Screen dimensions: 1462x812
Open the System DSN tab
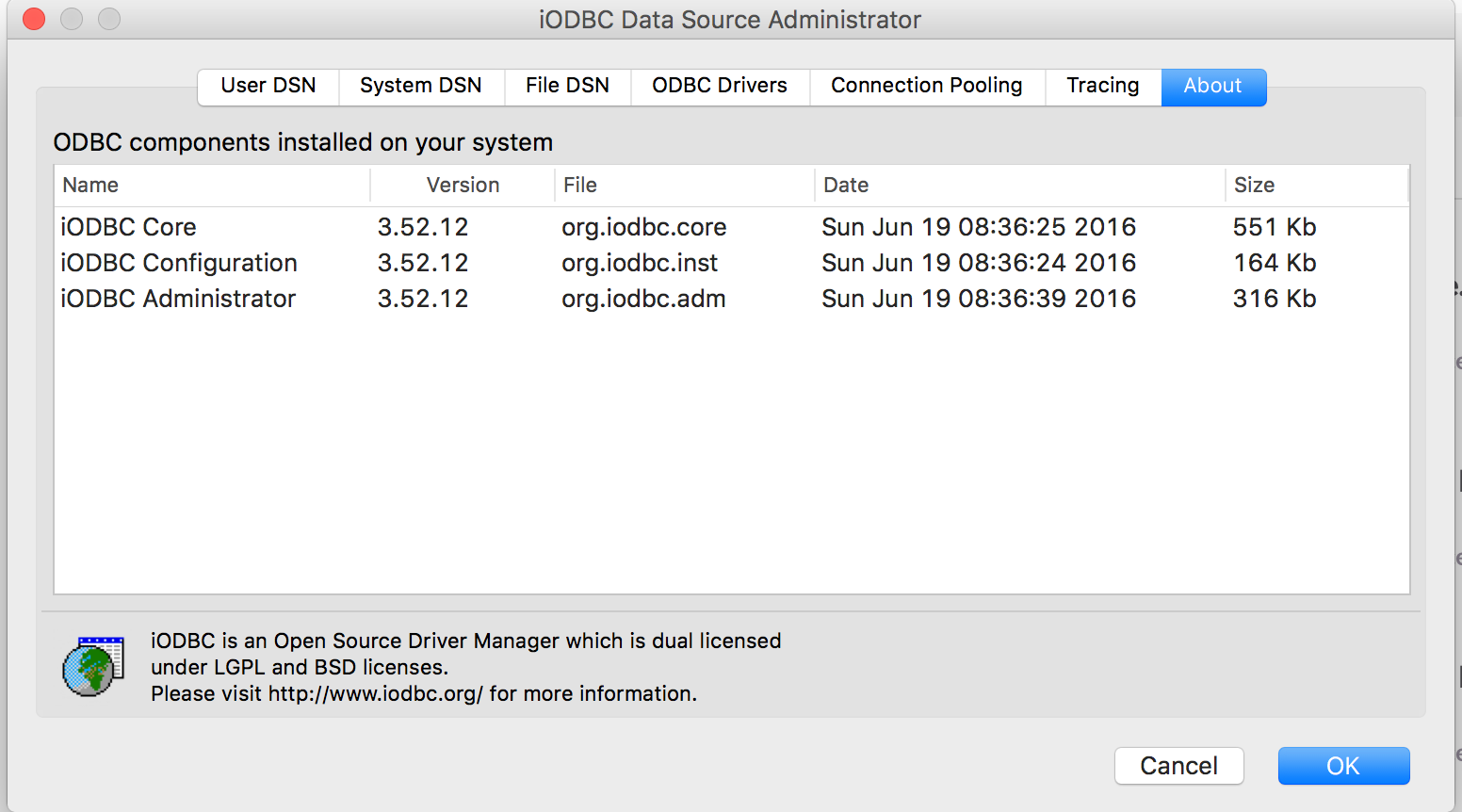click(x=421, y=86)
